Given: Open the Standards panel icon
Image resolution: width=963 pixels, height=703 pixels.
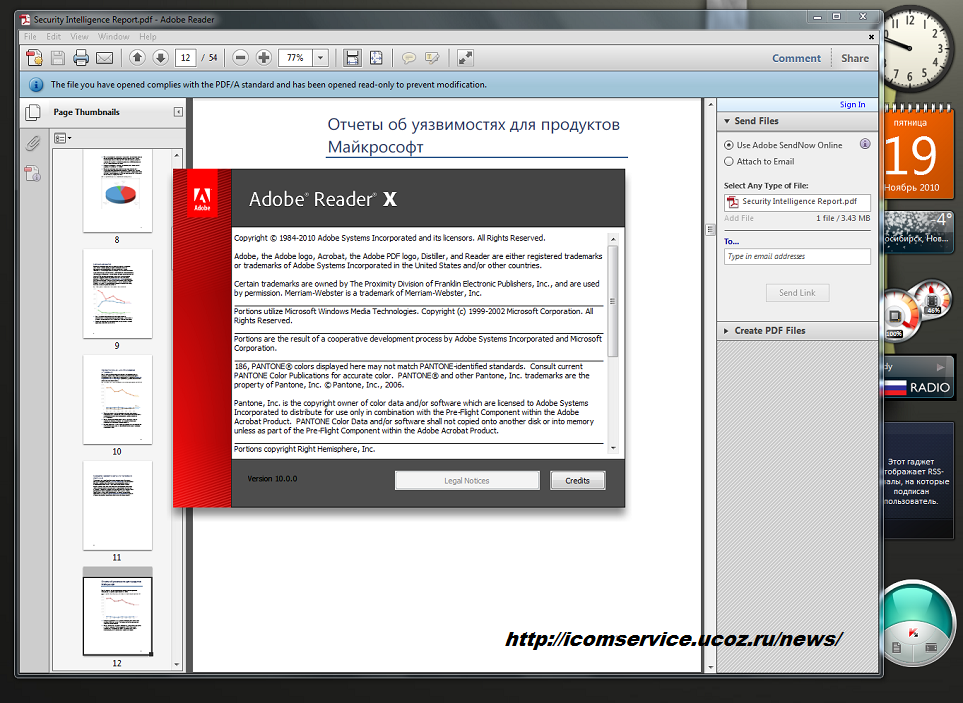Looking at the screenshot, I should (x=33, y=174).
